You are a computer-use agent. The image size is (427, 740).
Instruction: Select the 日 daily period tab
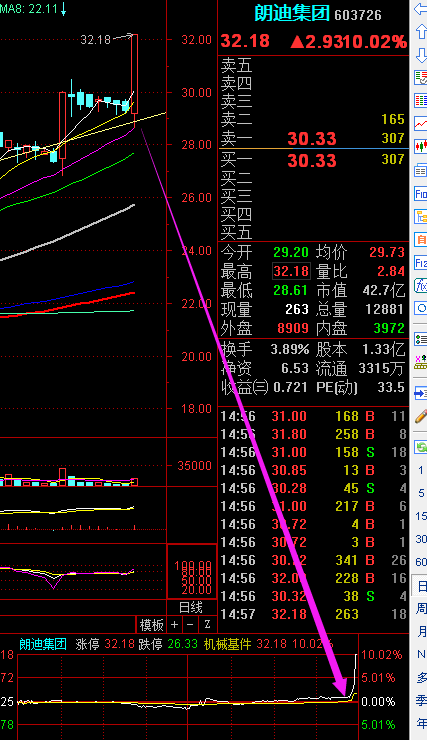[x=421, y=586]
